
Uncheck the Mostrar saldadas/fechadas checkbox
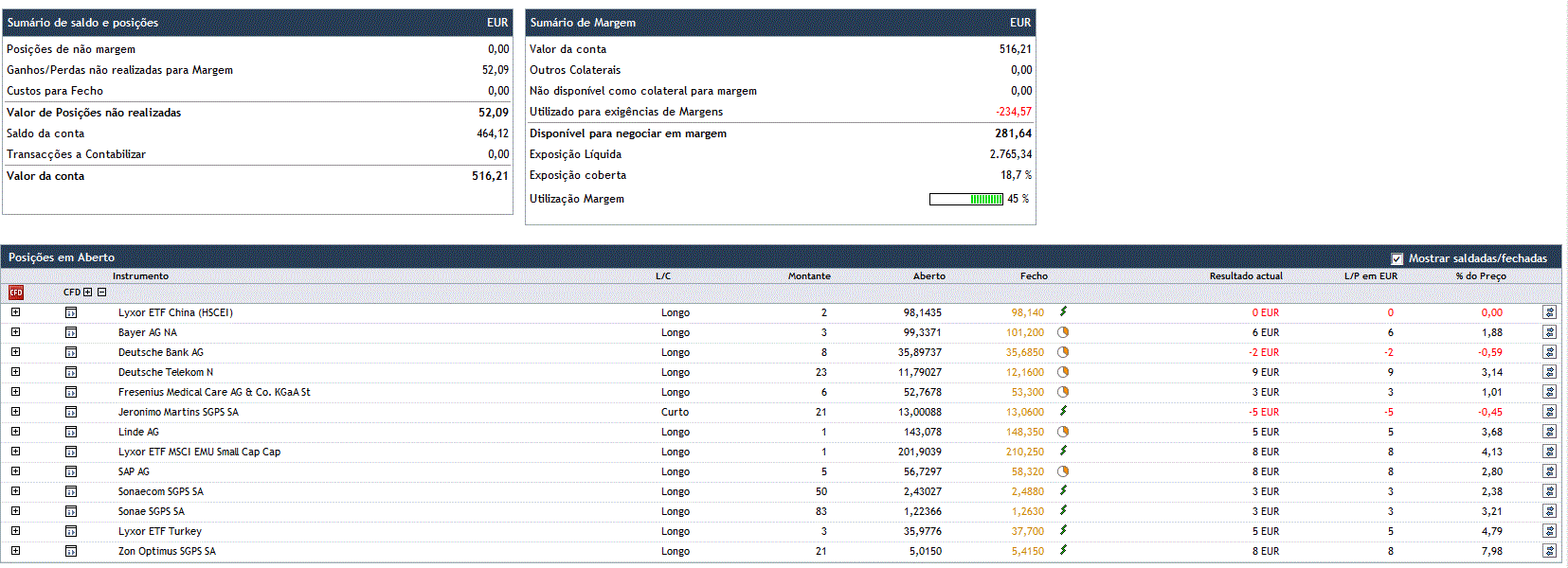tap(1397, 258)
